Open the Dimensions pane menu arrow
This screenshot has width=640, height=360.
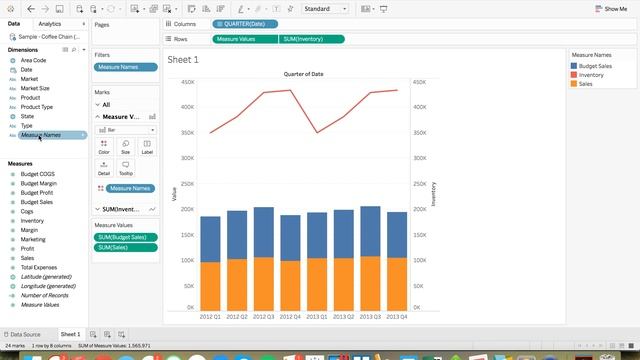click(84, 50)
